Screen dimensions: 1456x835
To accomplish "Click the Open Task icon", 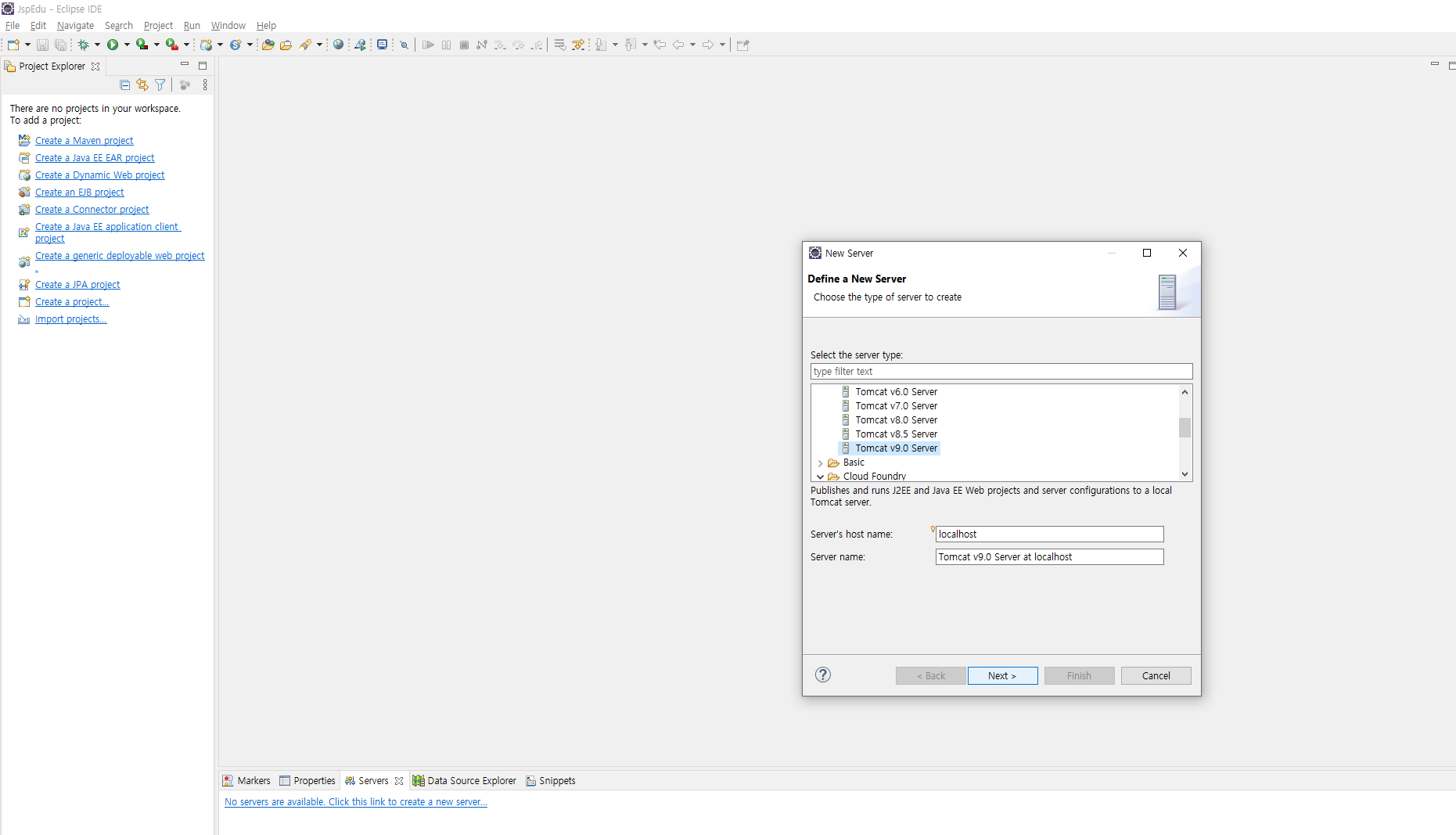I will (286, 45).
